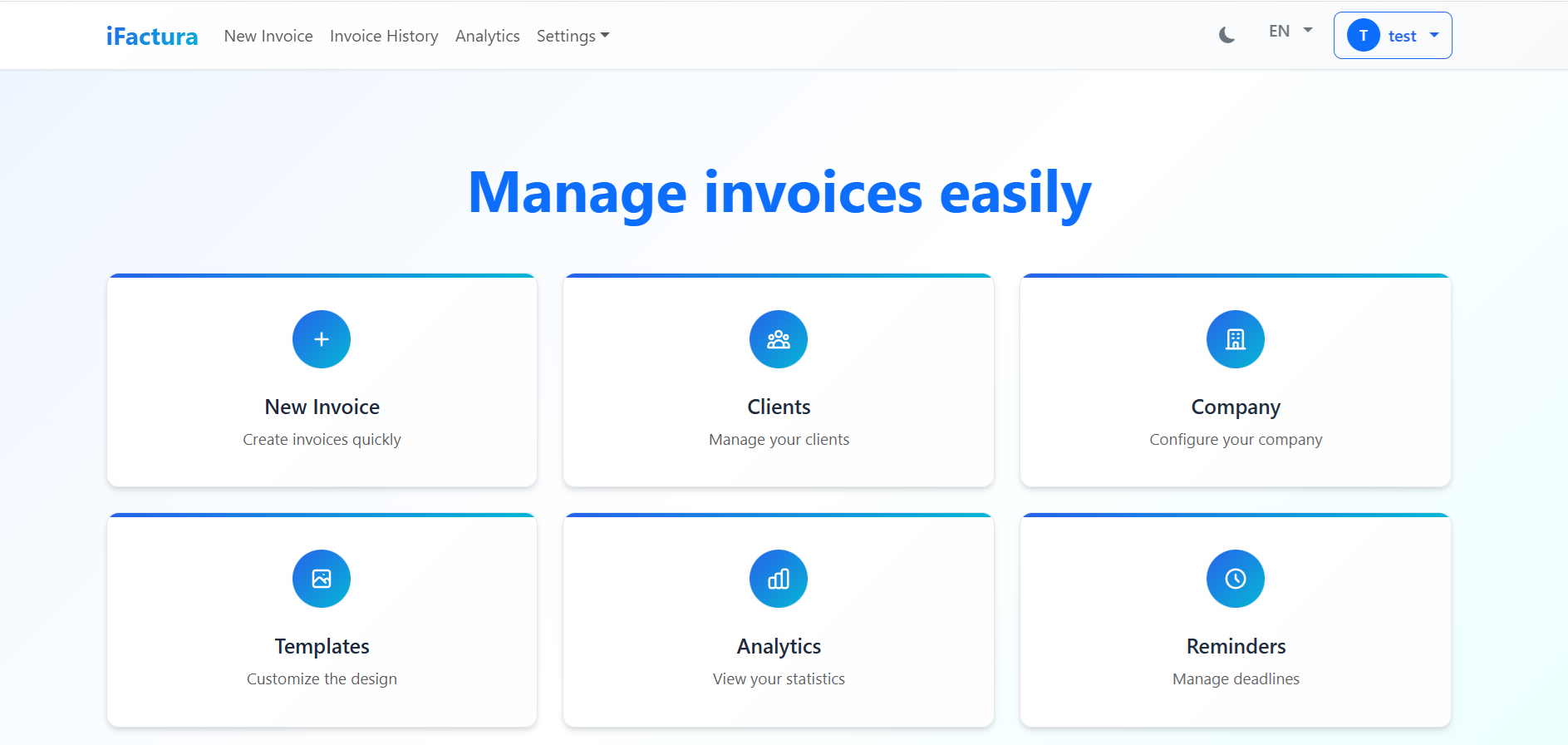Screen dimensions: 1568x745
Task: Click the plus icon for New Invoice
Action: point(322,339)
